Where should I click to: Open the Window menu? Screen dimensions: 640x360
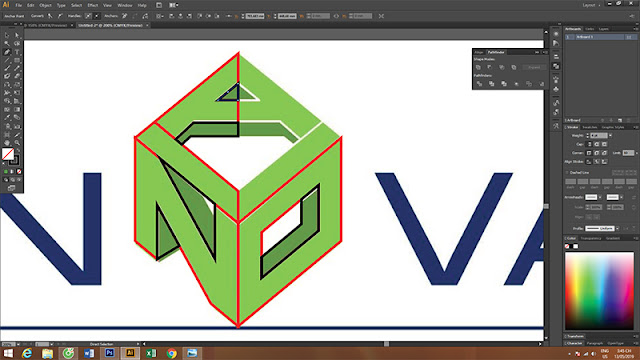(124, 5)
